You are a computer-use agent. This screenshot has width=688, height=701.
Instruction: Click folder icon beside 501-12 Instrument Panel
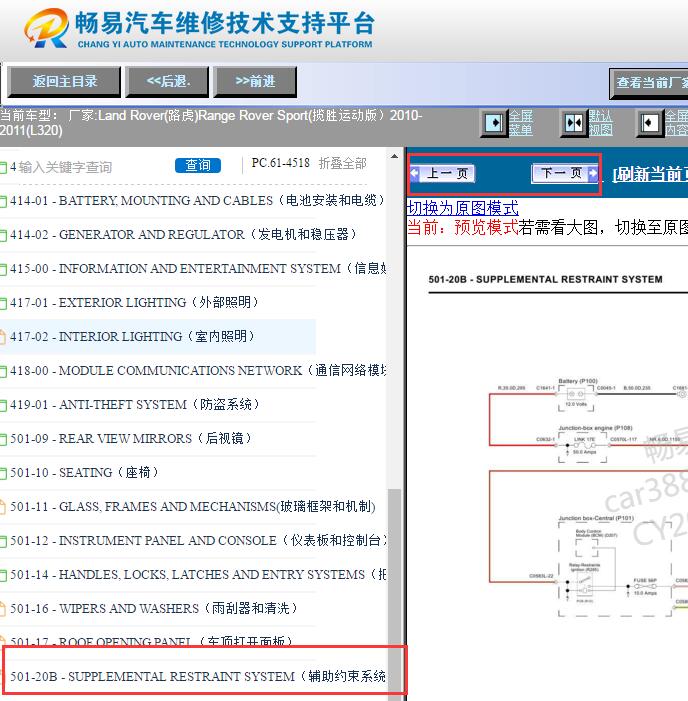(x=3, y=541)
